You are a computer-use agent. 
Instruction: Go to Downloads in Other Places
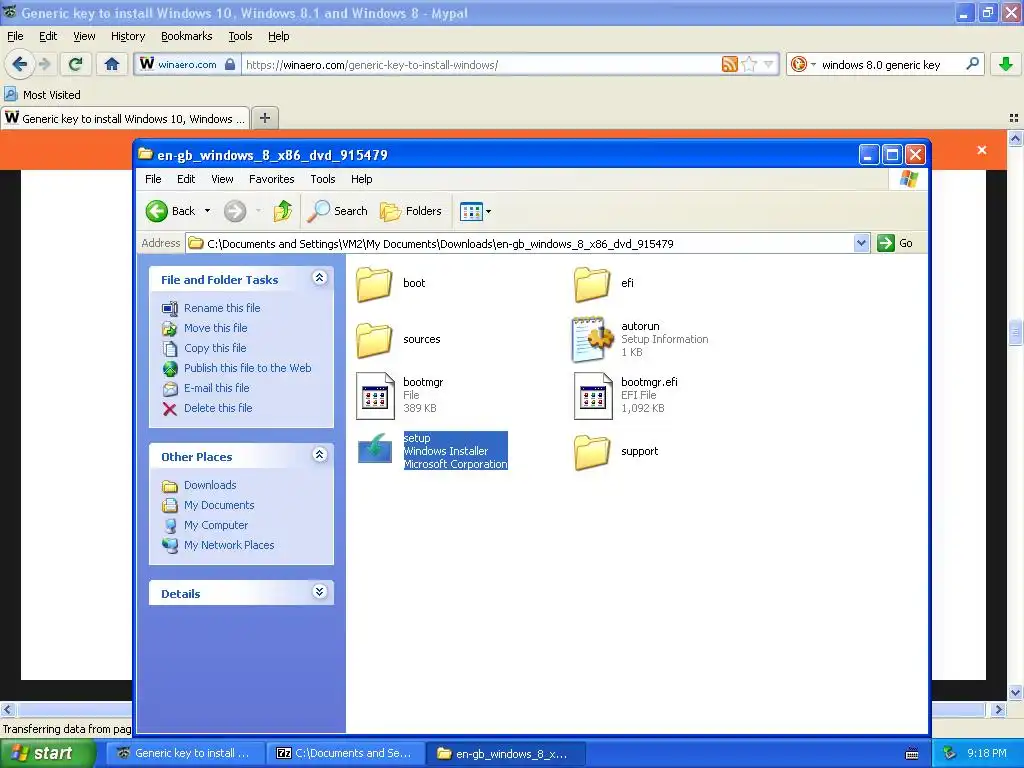pos(210,485)
